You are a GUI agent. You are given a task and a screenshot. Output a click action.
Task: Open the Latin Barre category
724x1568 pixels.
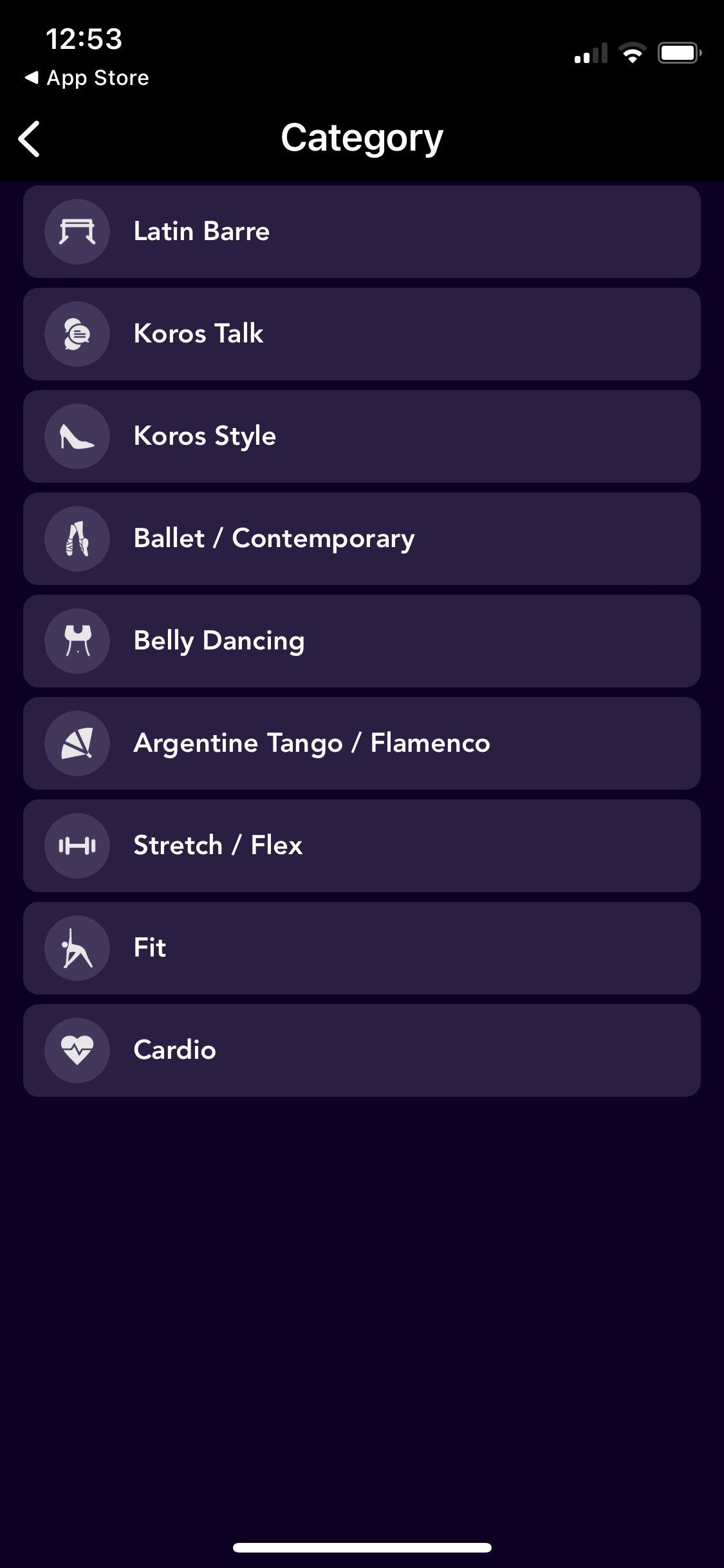[x=362, y=232]
